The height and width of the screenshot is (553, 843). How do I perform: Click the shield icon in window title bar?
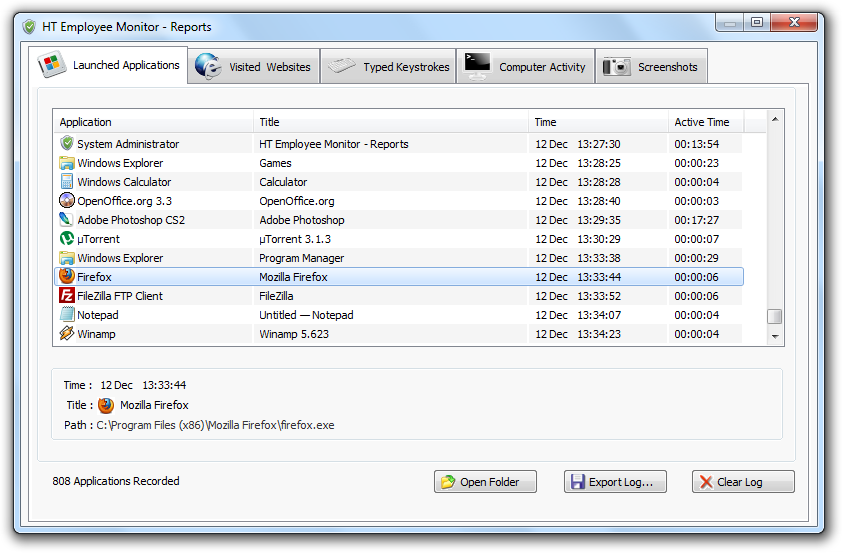pos(29,26)
